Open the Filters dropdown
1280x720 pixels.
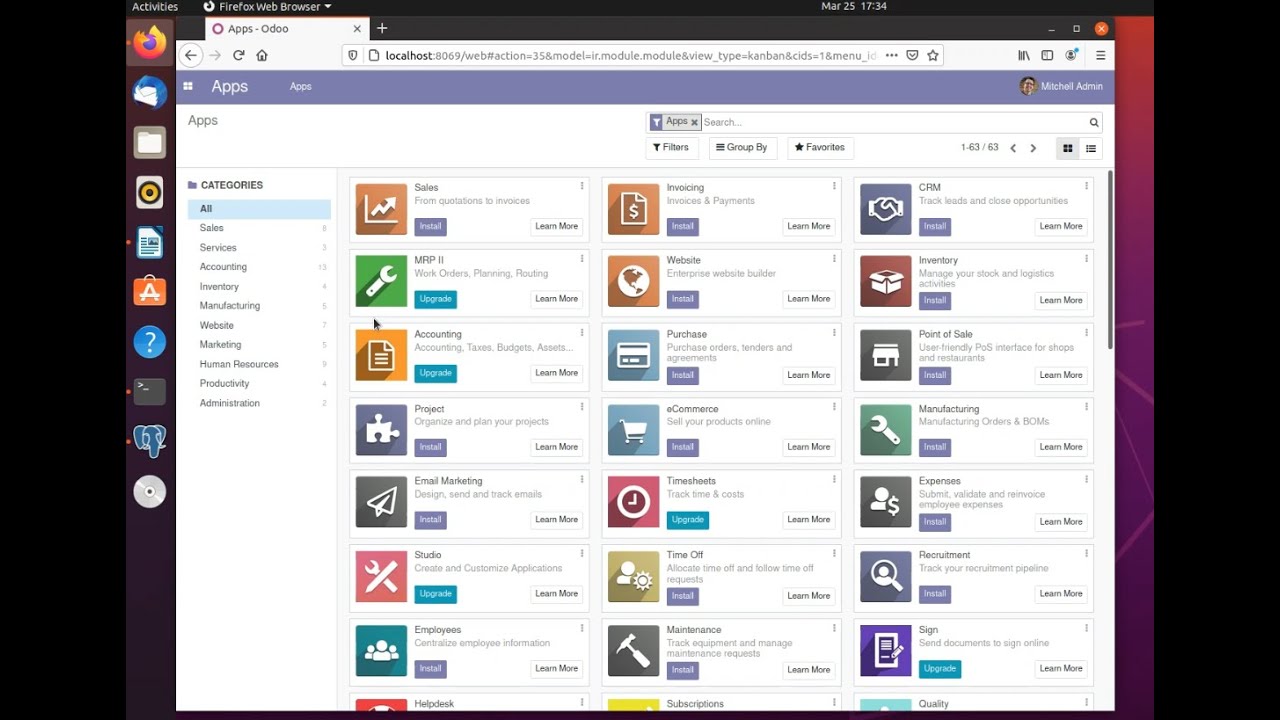(671, 148)
